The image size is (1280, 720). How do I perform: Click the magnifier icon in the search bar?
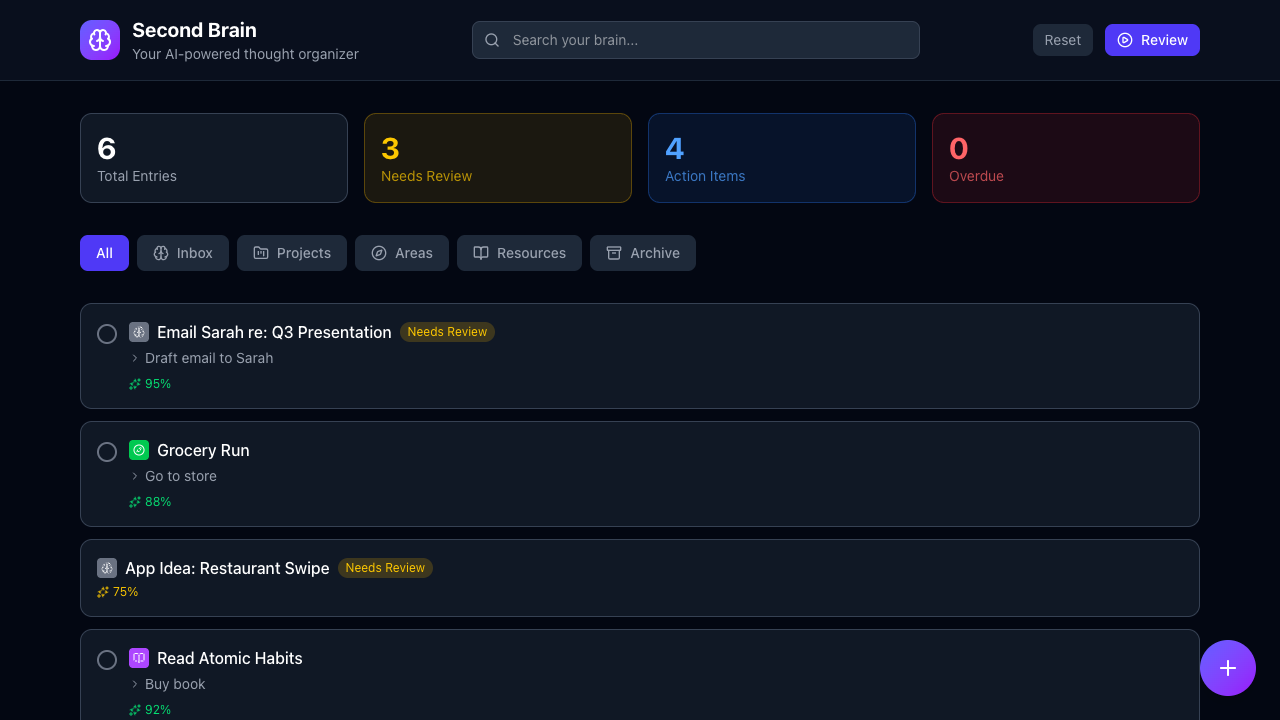(492, 40)
